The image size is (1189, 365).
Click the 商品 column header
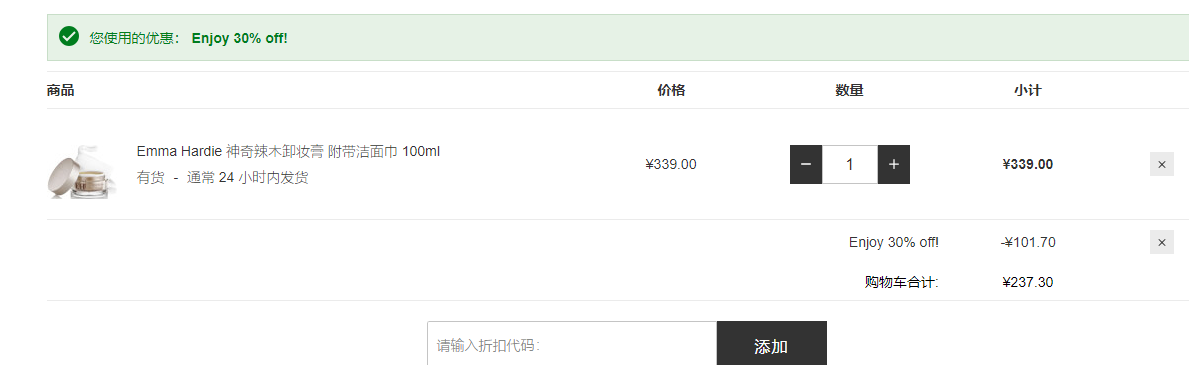61,90
